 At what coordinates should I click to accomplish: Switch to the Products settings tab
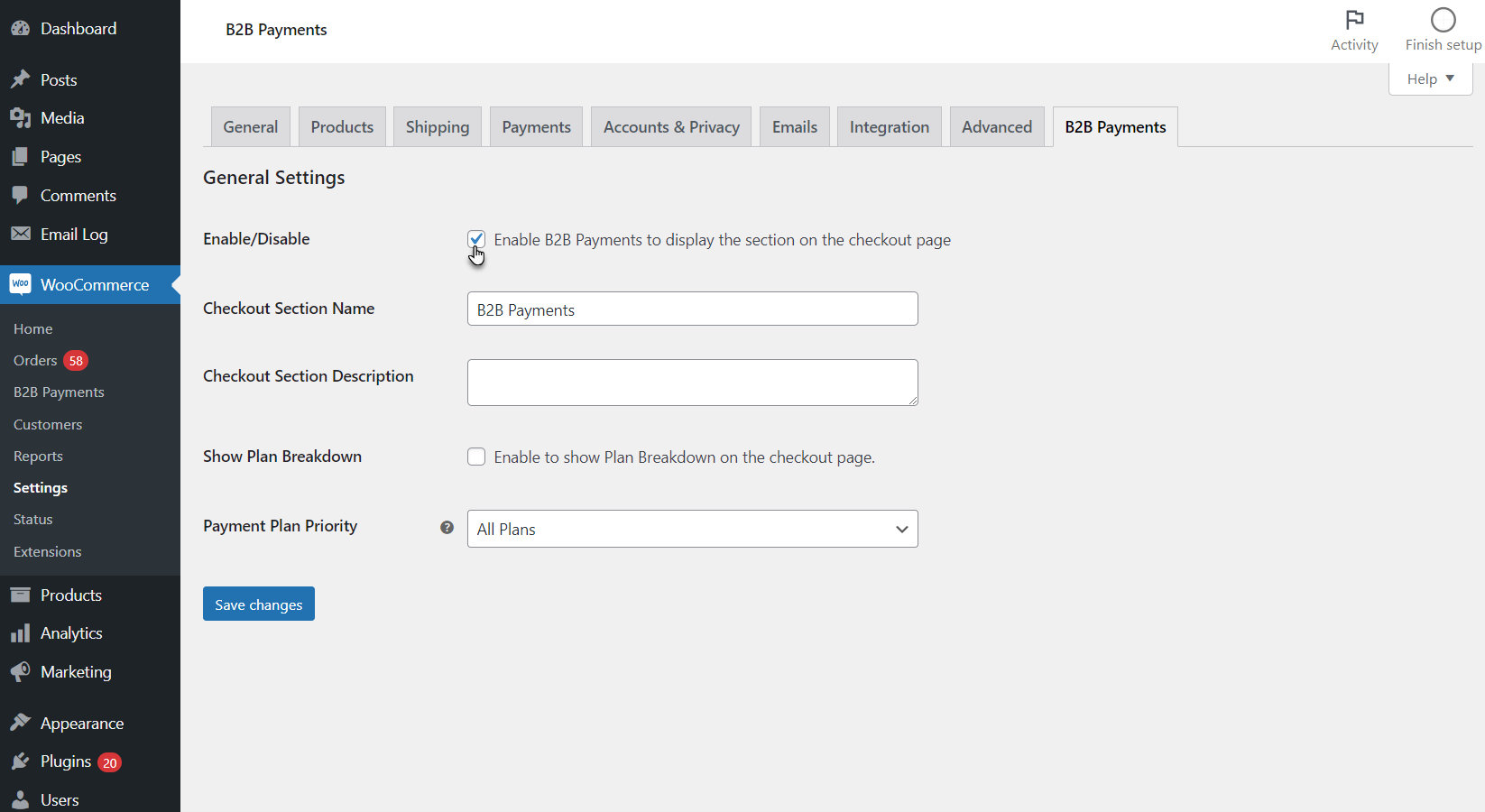342,127
